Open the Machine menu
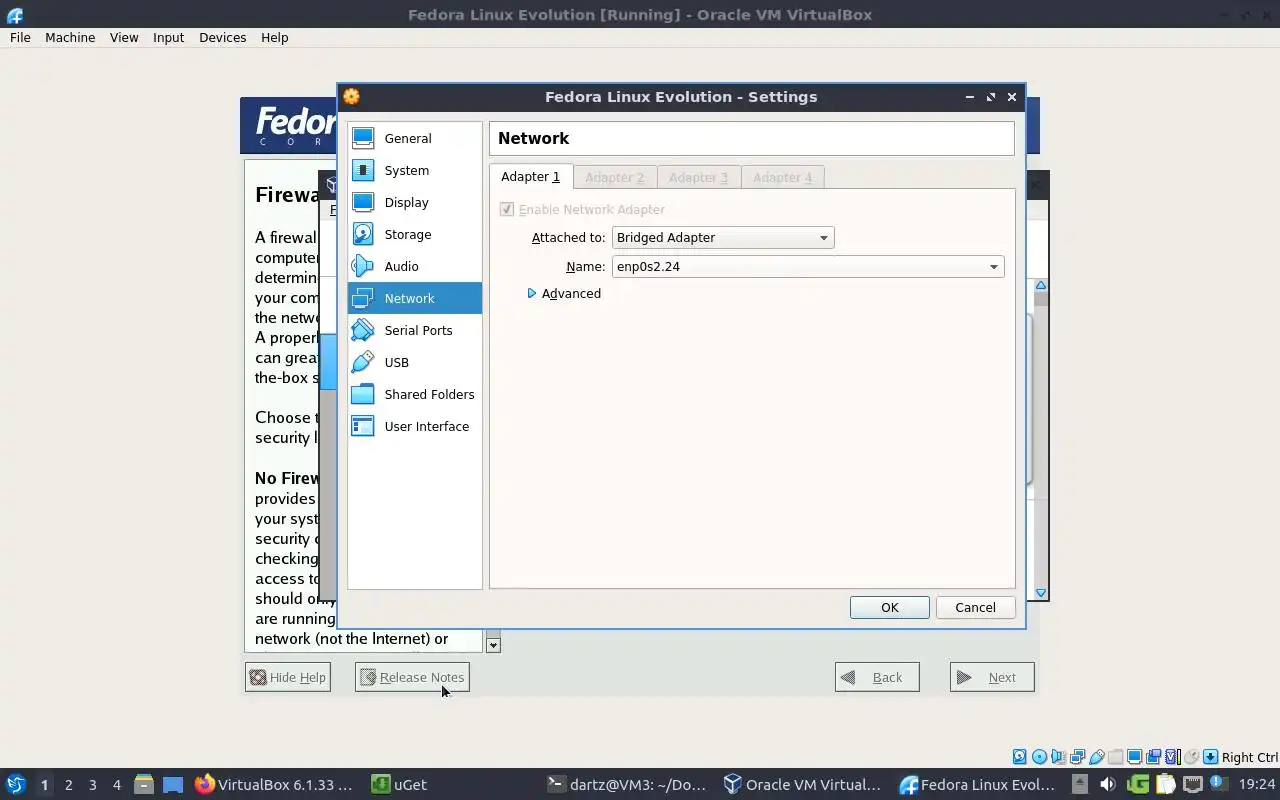The image size is (1280, 800). (70, 37)
